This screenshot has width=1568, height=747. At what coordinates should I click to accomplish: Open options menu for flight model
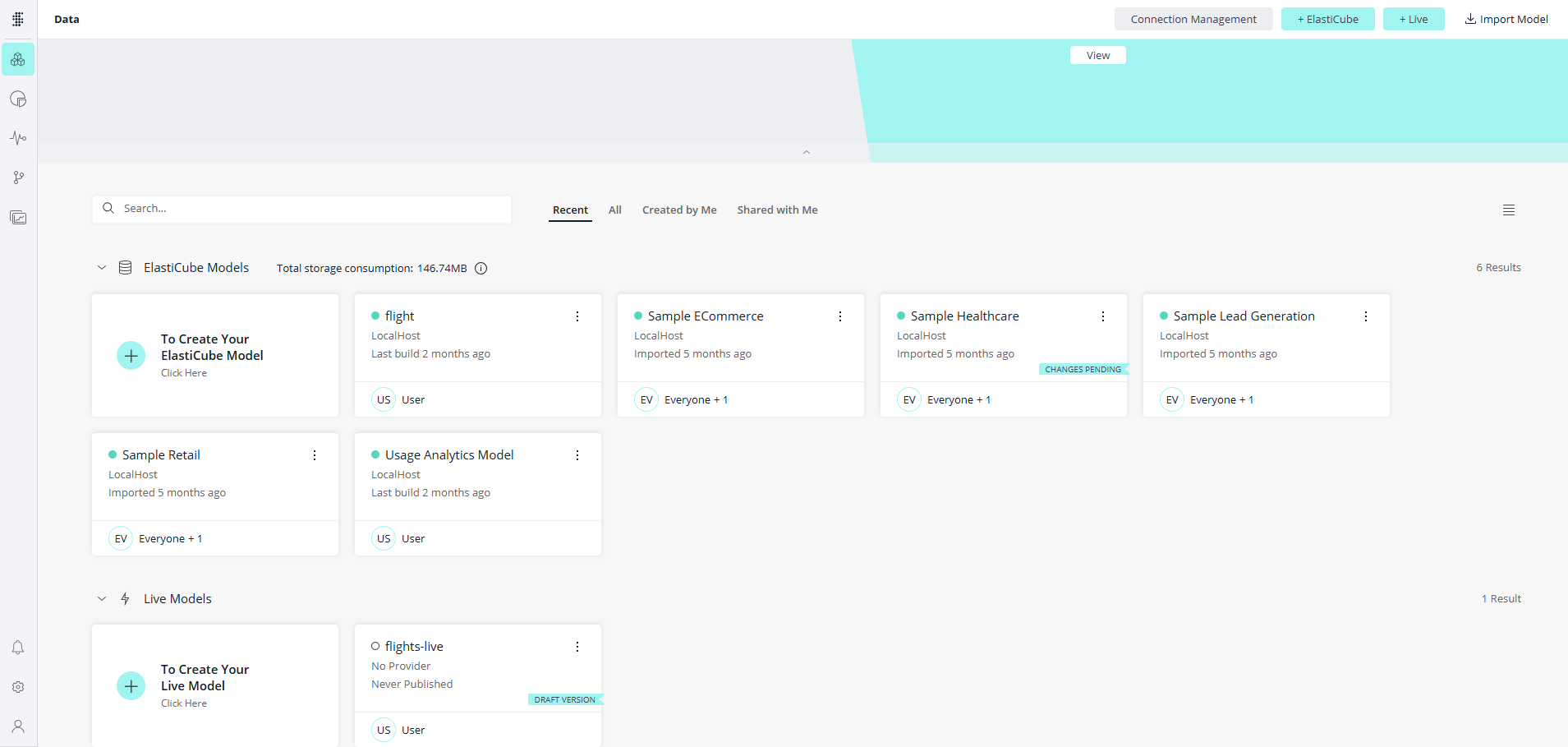pyautogui.click(x=577, y=316)
